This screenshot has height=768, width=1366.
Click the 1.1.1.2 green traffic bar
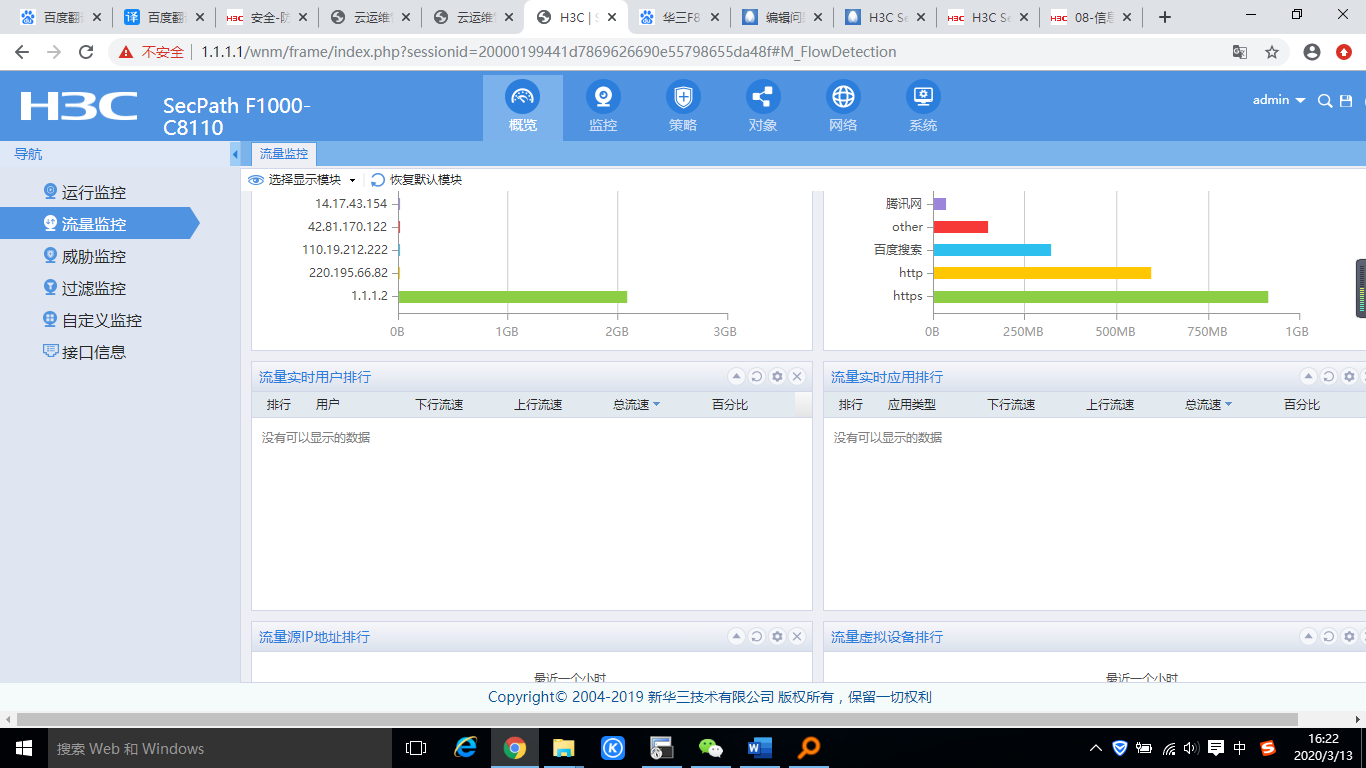point(513,296)
